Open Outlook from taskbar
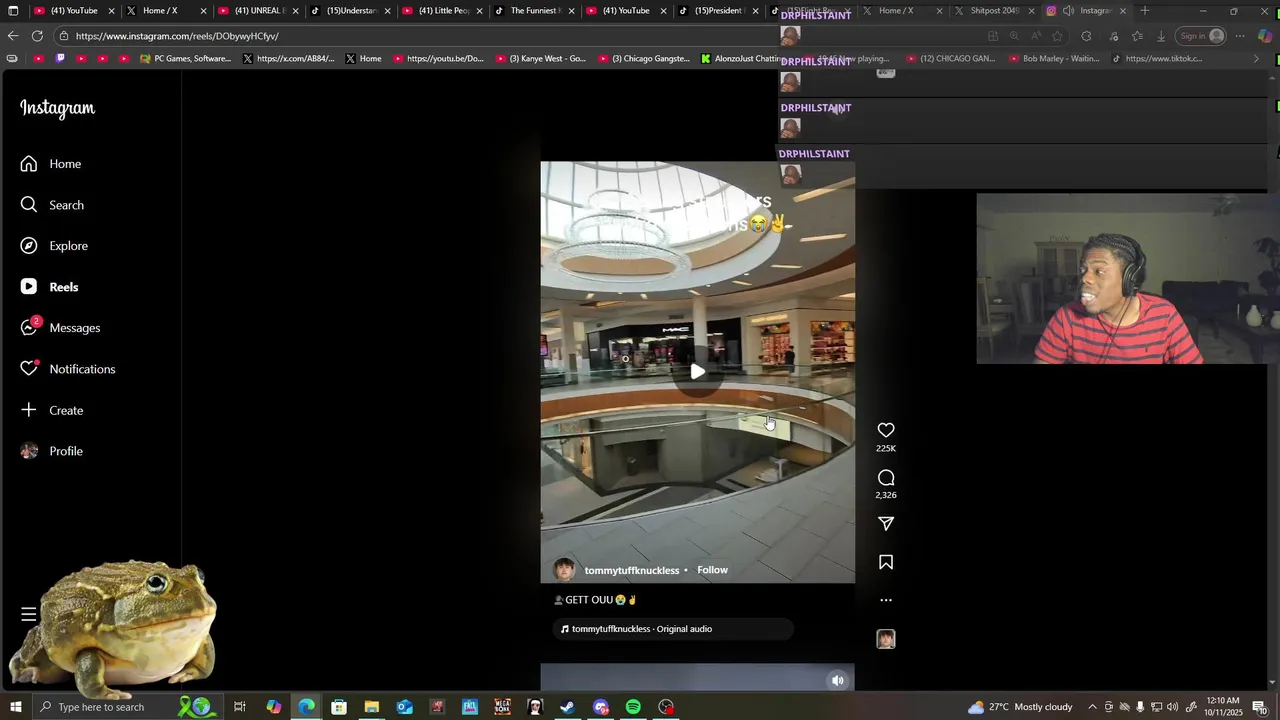 tap(404, 707)
